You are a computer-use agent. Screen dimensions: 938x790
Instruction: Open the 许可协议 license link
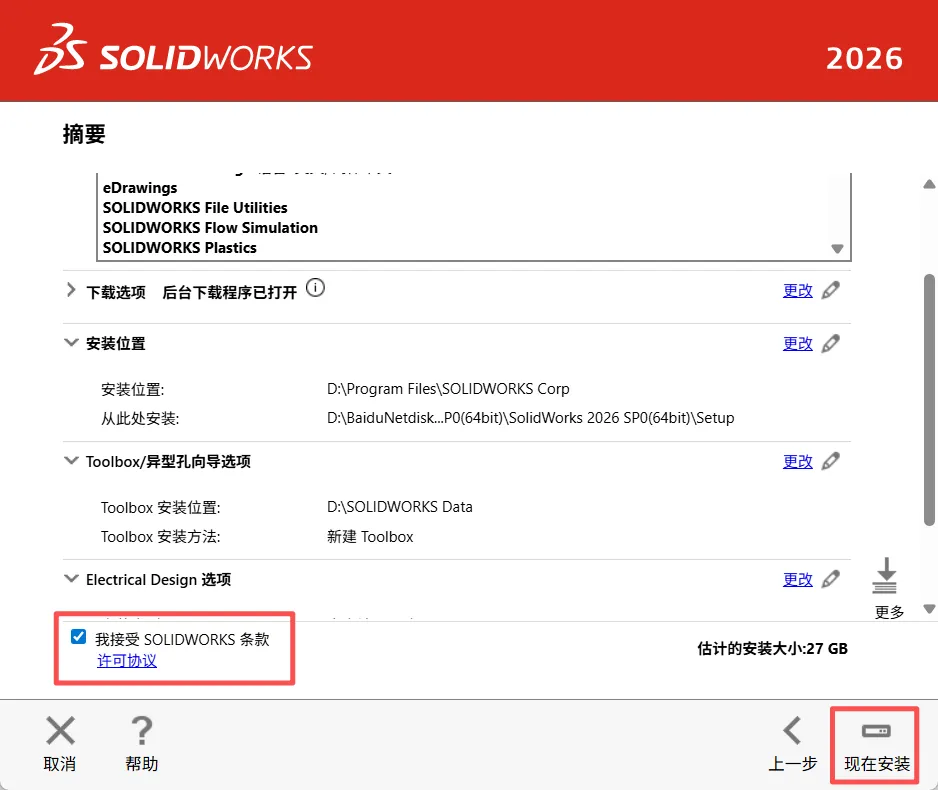tap(127, 661)
